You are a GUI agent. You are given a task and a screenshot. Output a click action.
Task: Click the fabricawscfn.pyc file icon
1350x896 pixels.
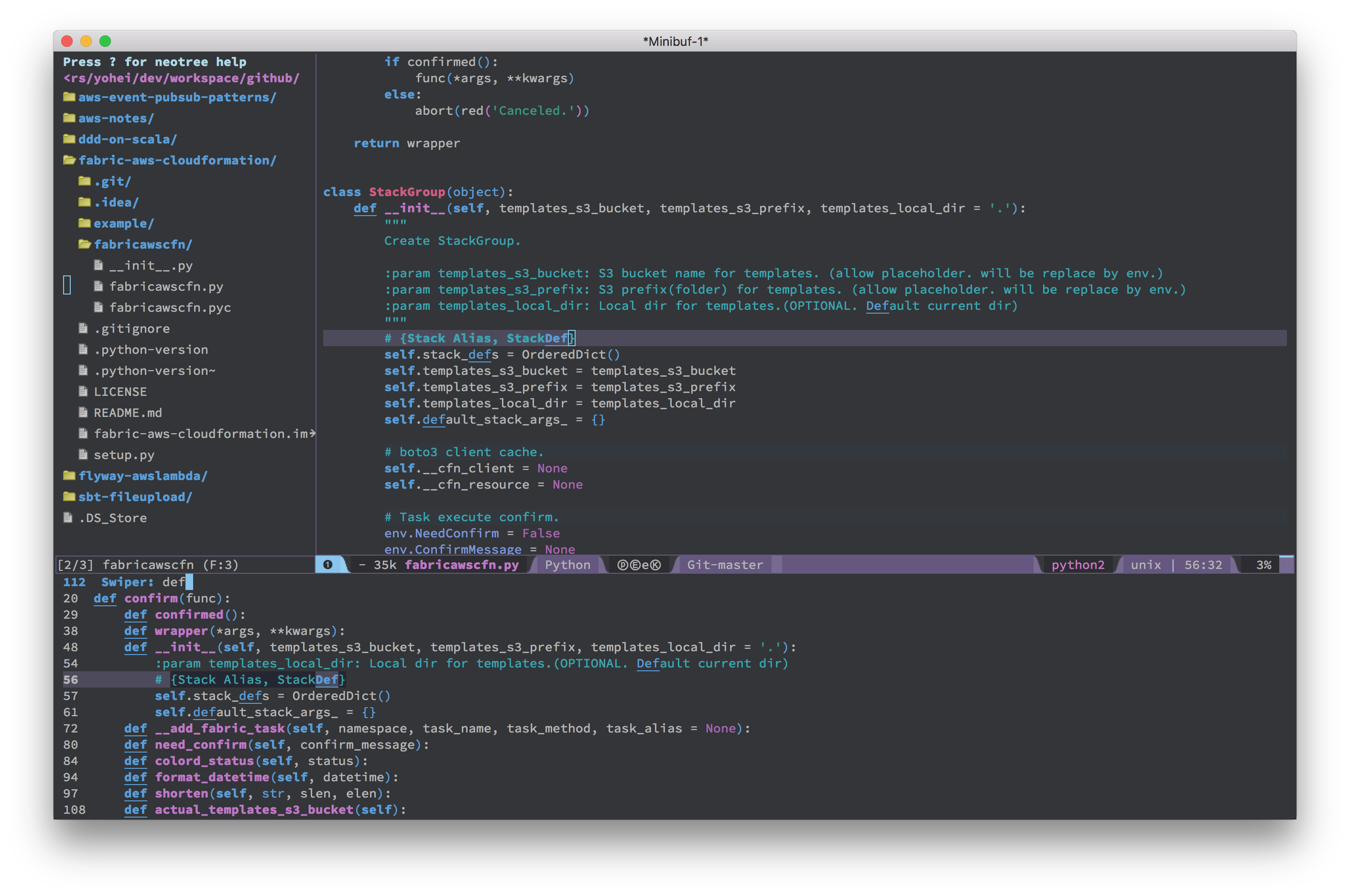pyautogui.click(x=98, y=307)
